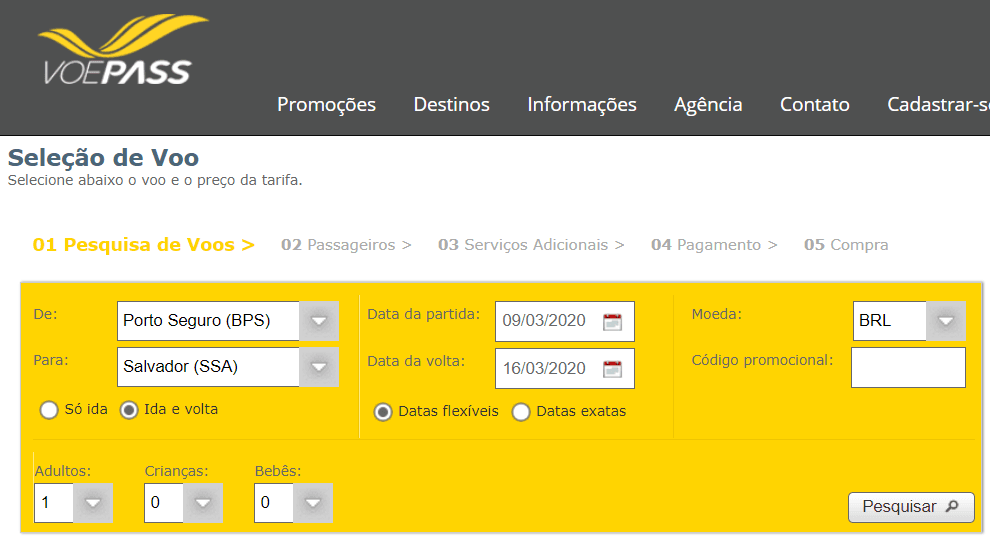Viewport: 990px width, 541px height.
Task: Expand the Para destination dropdown
Action: pos(319,367)
